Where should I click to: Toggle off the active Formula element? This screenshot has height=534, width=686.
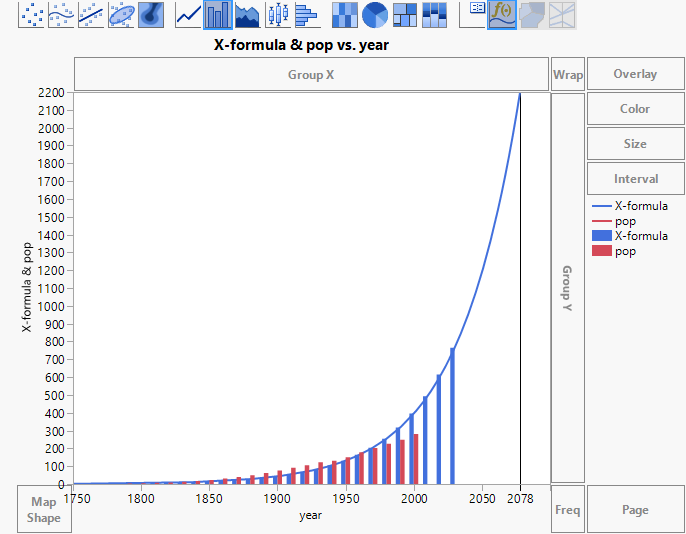(502, 13)
